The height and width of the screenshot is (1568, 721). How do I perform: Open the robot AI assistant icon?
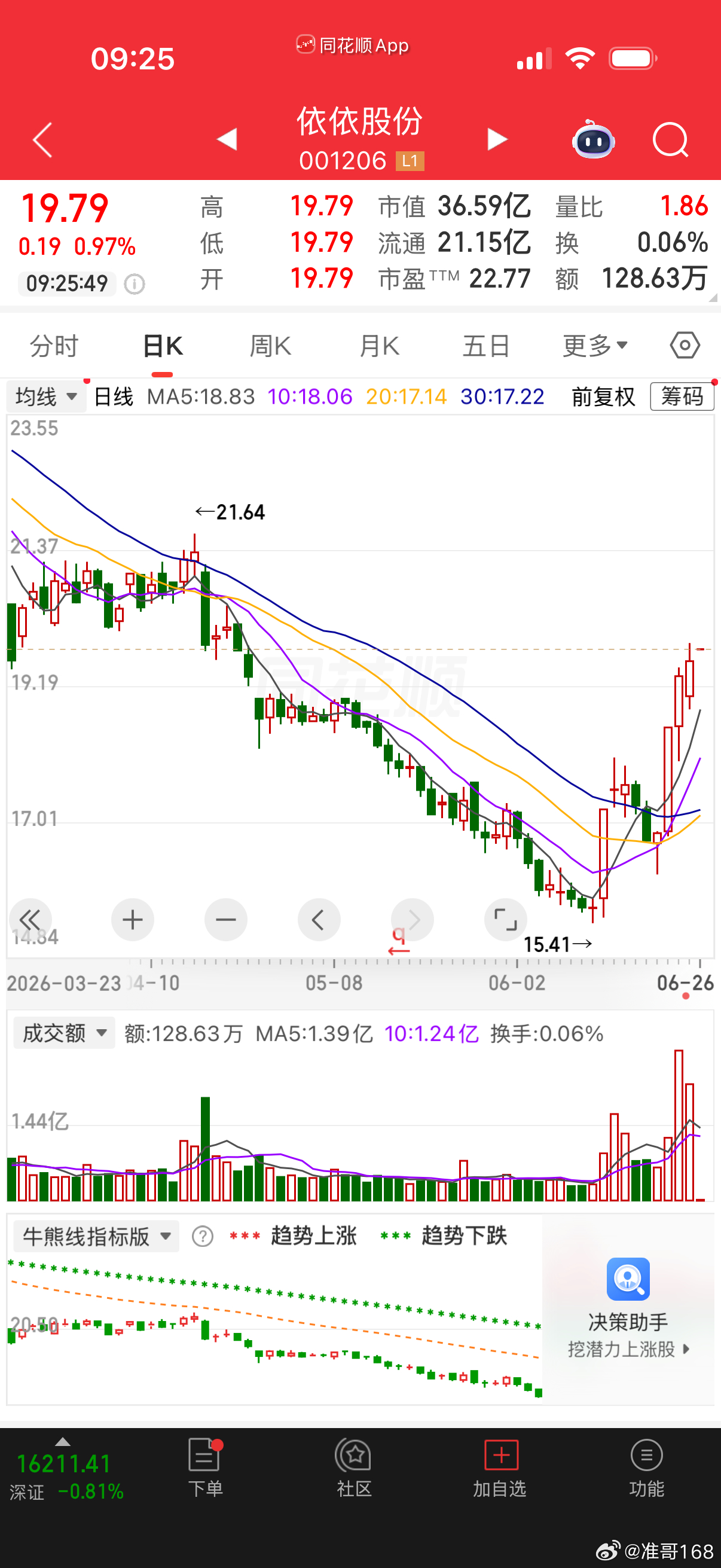click(593, 140)
